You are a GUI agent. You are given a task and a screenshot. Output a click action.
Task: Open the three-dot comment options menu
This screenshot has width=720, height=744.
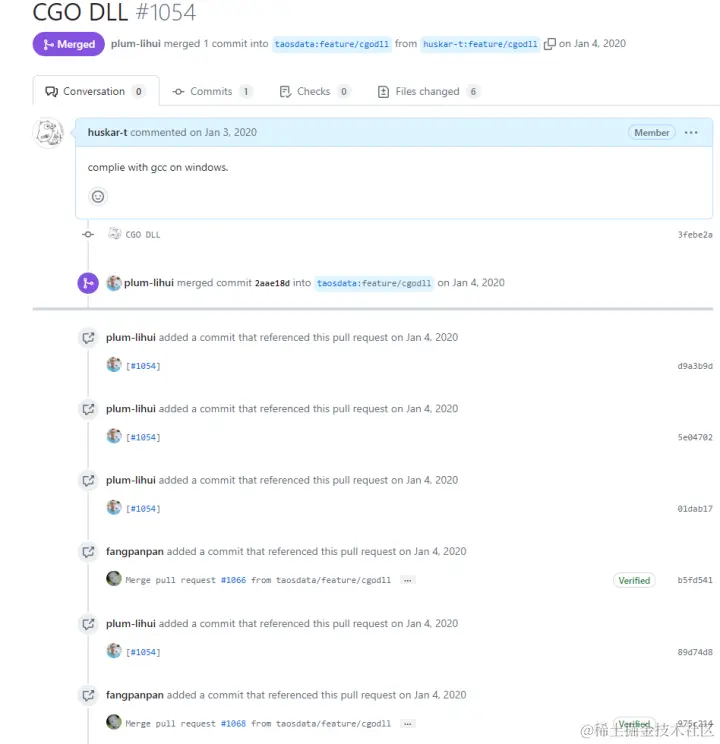(x=691, y=132)
